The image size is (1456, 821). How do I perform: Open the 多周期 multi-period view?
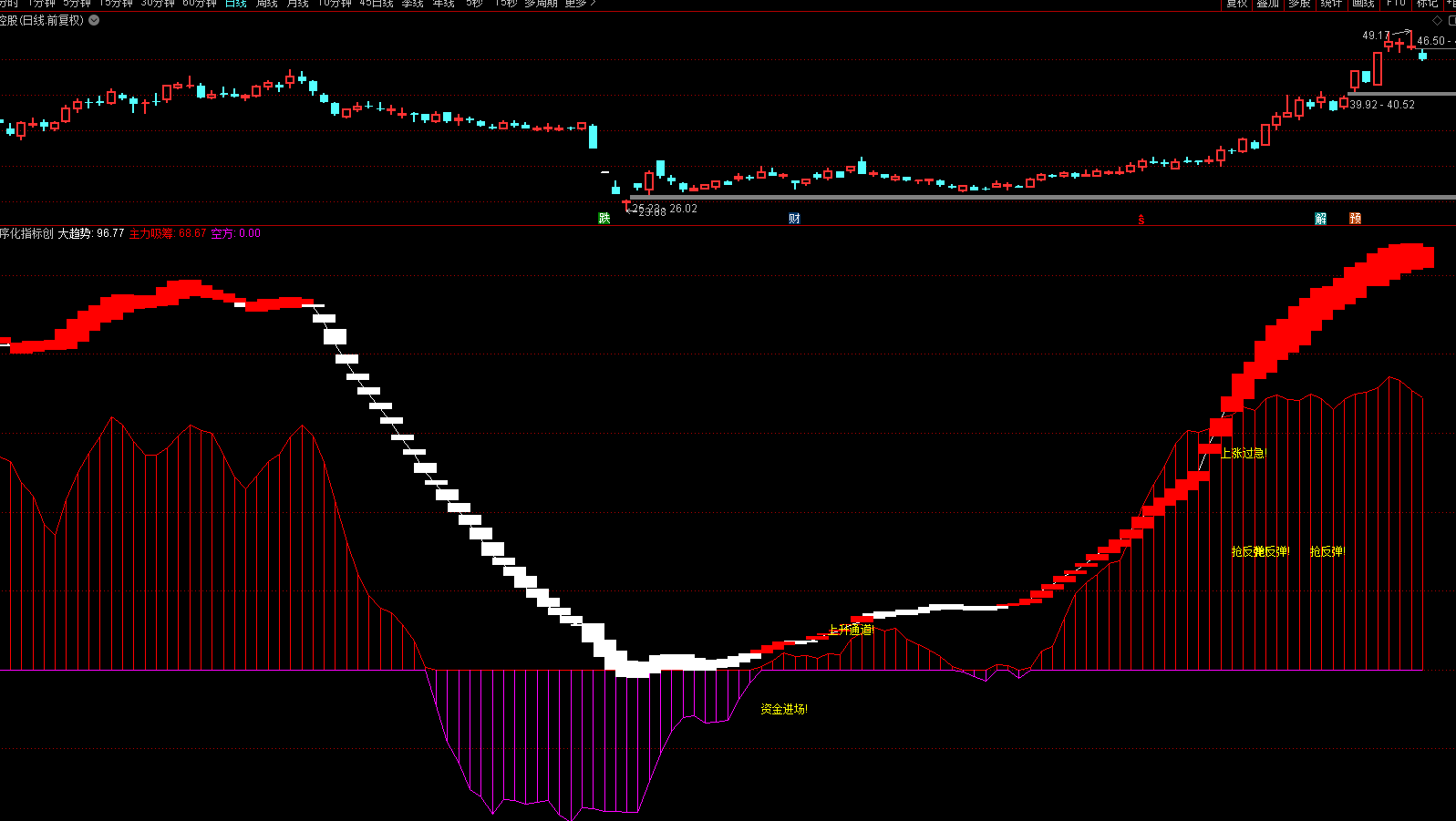(x=540, y=4)
